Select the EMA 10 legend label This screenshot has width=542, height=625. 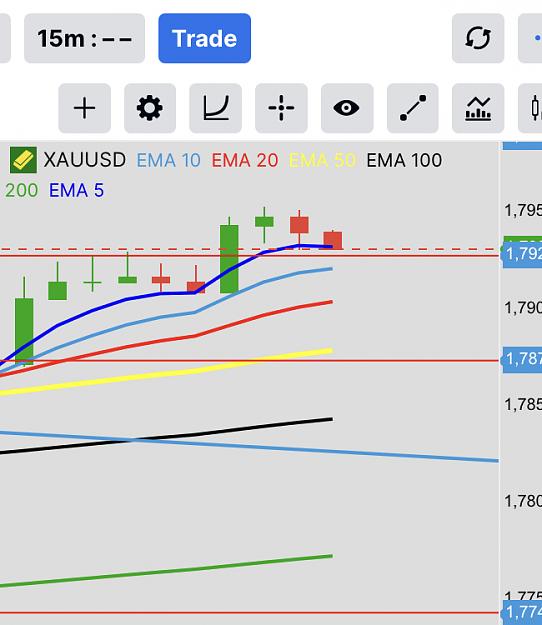(169, 160)
